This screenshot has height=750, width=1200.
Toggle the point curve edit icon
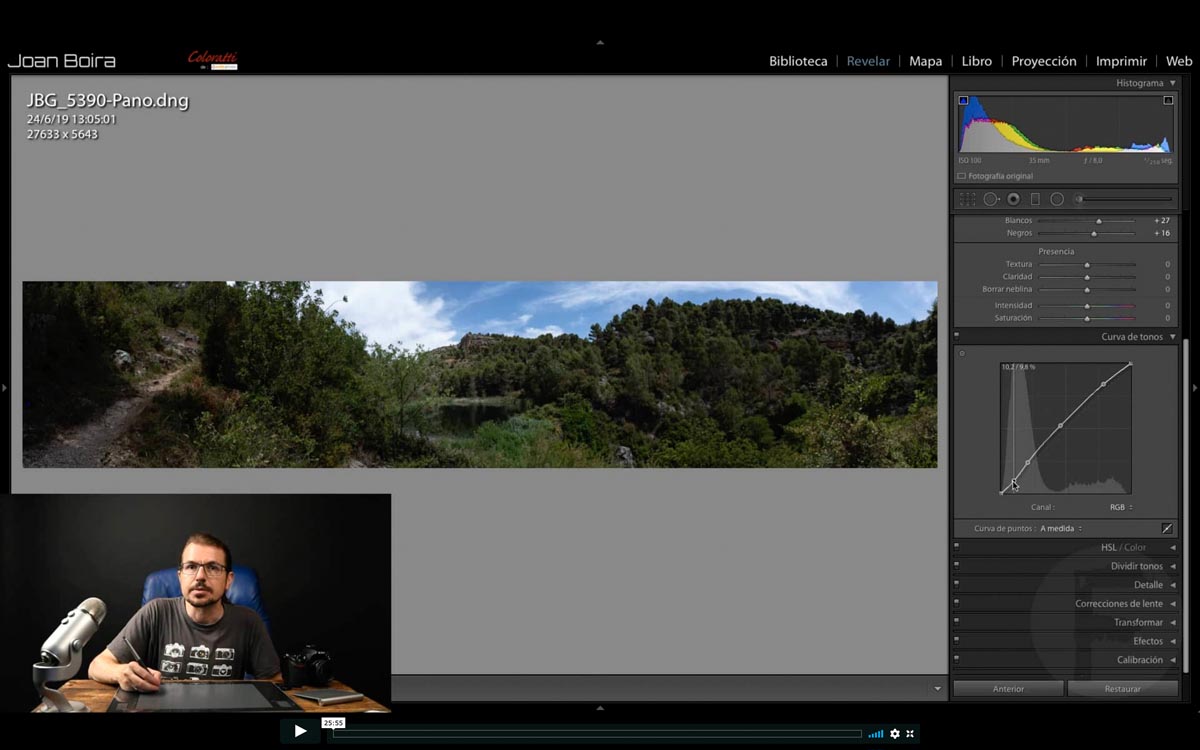pos(1167,528)
